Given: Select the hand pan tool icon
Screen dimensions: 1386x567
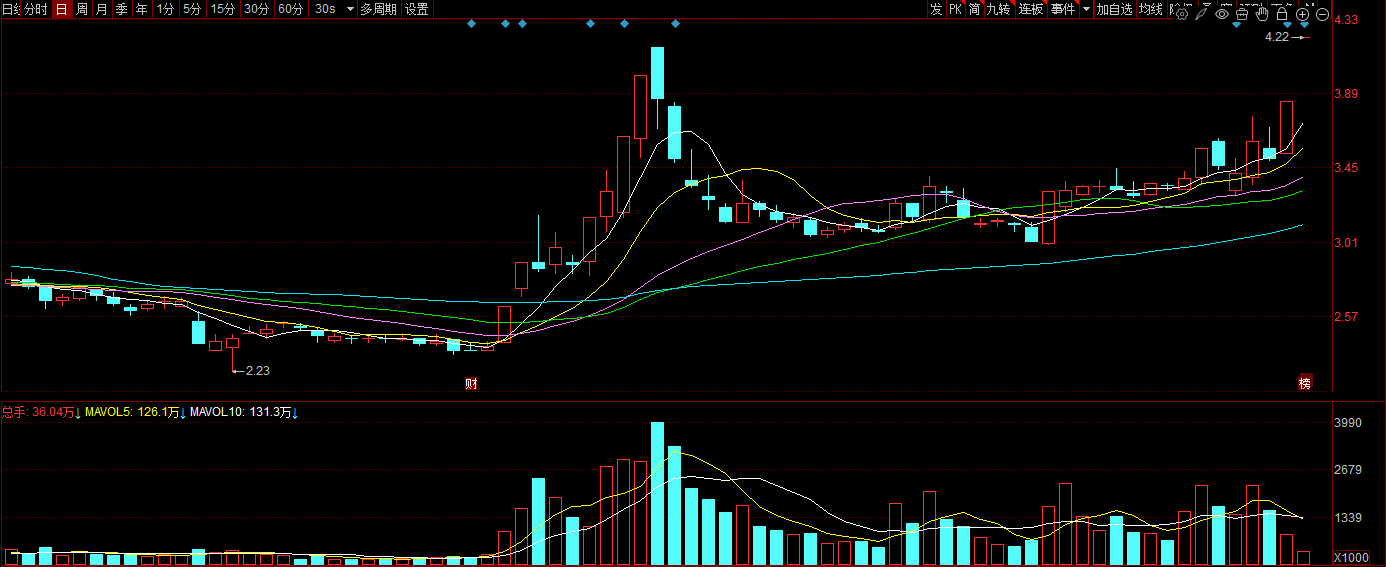Looking at the screenshot, I should click(1262, 14).
